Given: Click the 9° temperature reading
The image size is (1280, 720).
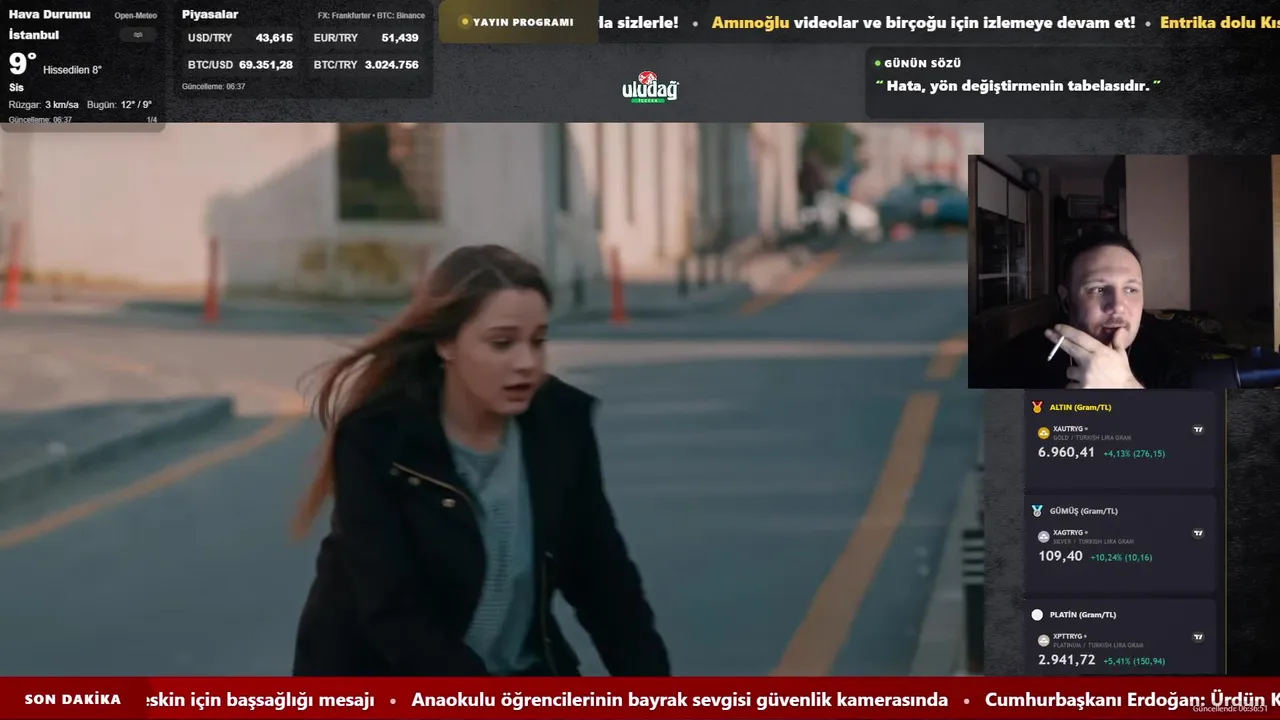Looking at the screenshot, I should pos(22,64).
